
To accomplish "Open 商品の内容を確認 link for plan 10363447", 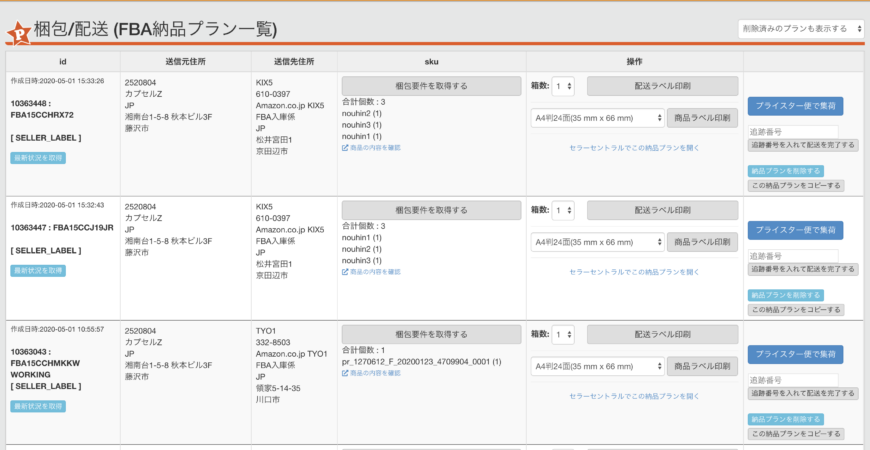I will [x=371, y=272].
